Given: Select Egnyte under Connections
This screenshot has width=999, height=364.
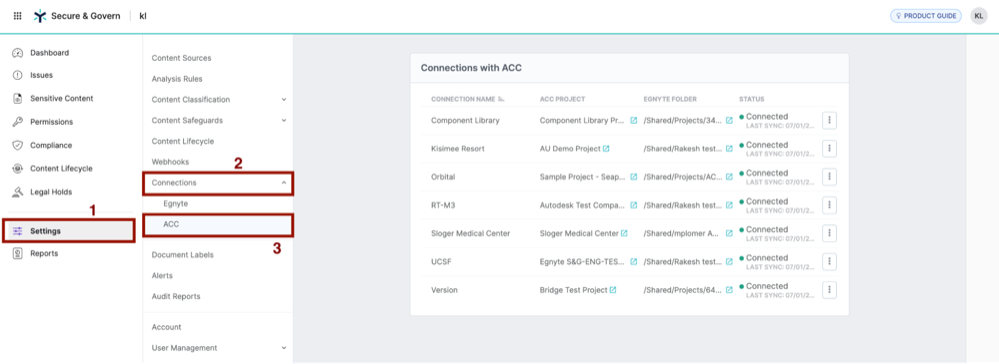Looking at the screenshot, I should pyautogui.click(x=175, y=203).
